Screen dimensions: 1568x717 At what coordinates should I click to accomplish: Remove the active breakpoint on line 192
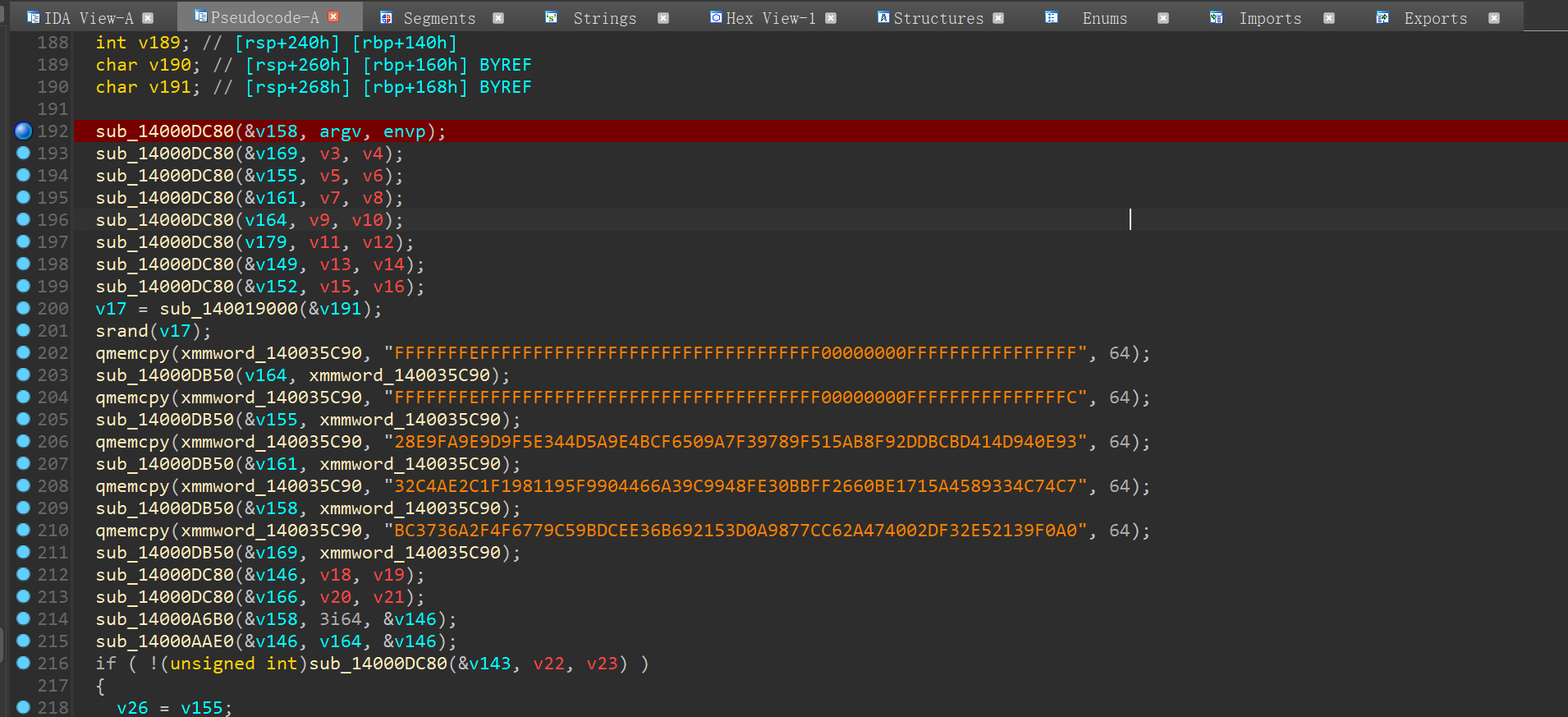click(23, 131)
